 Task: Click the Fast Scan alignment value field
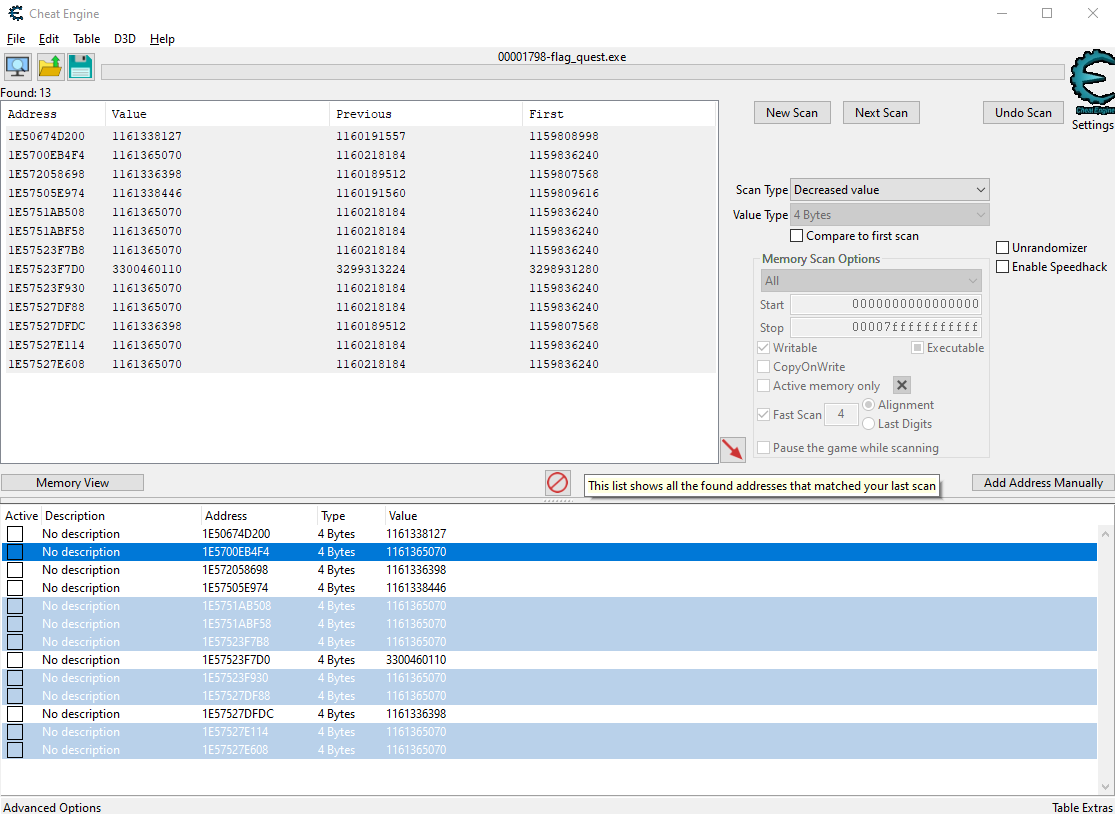(841, 414)
